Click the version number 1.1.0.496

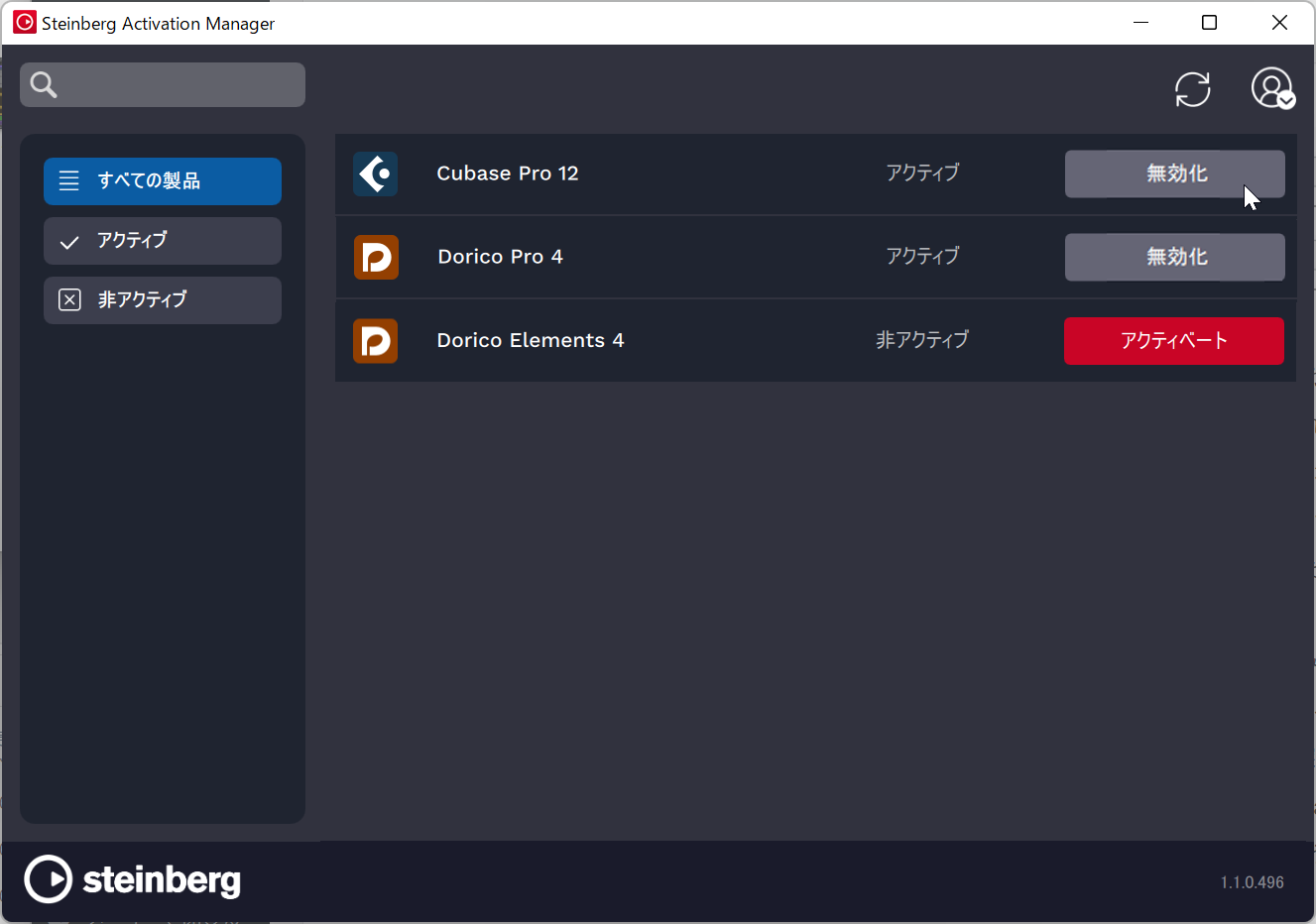[x=1252, y=882]
